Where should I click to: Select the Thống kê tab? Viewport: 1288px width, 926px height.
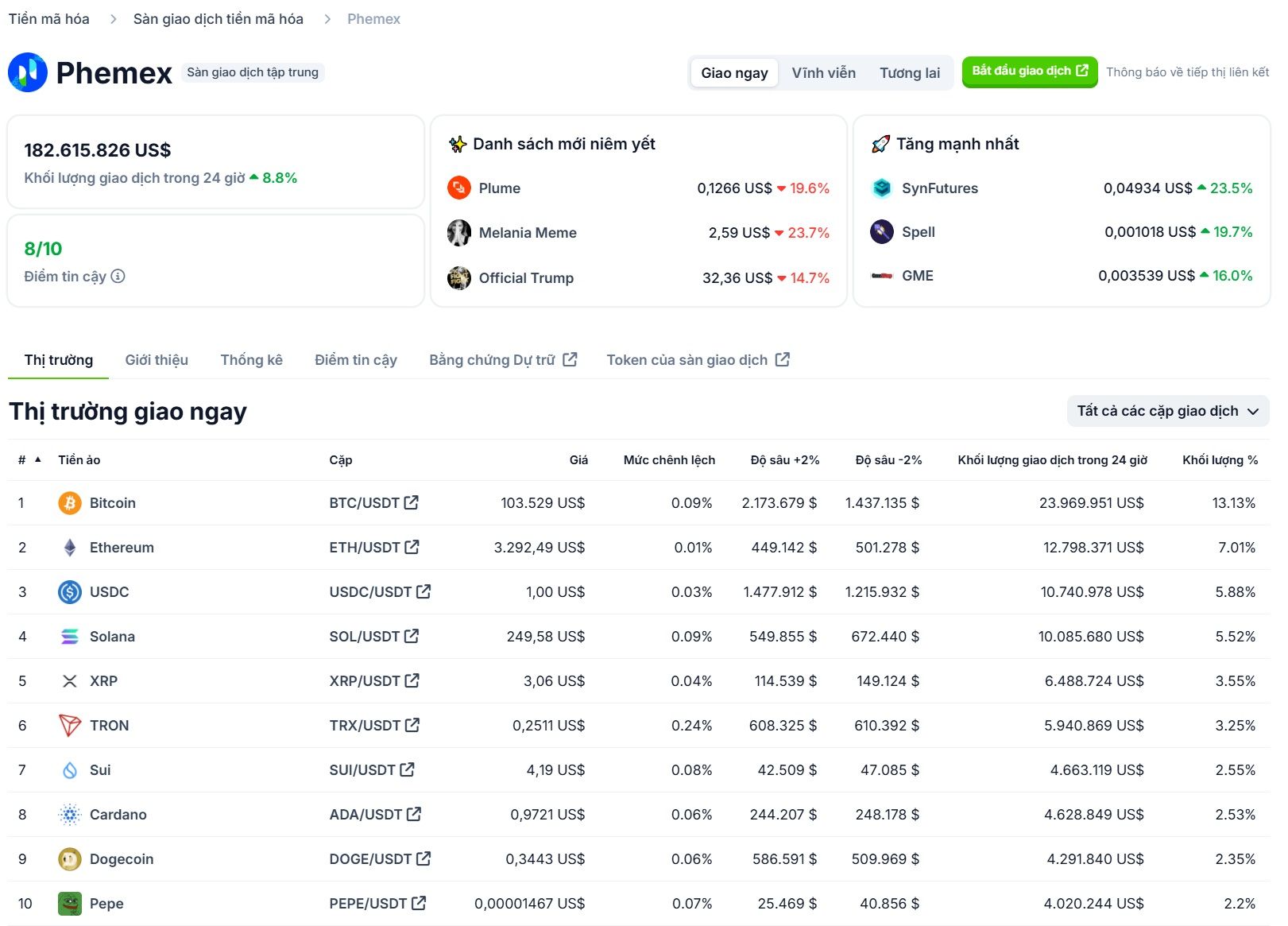(x=251, y=360)
